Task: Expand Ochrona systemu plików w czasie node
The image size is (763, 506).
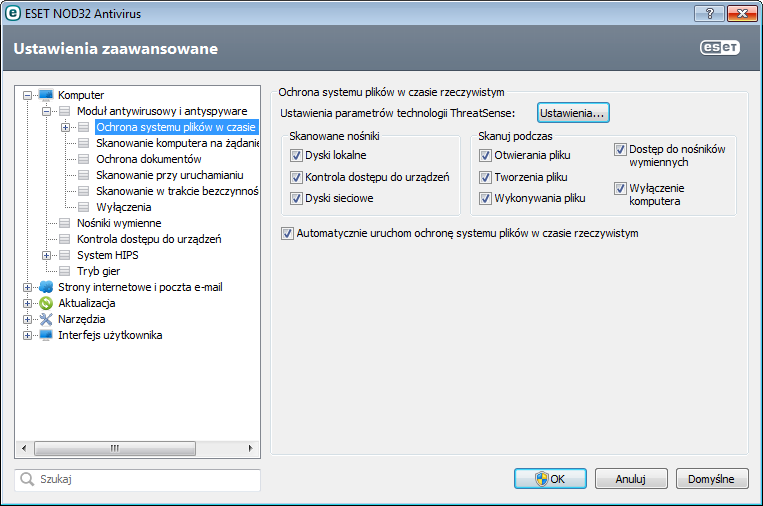Action: coord(66,127)
